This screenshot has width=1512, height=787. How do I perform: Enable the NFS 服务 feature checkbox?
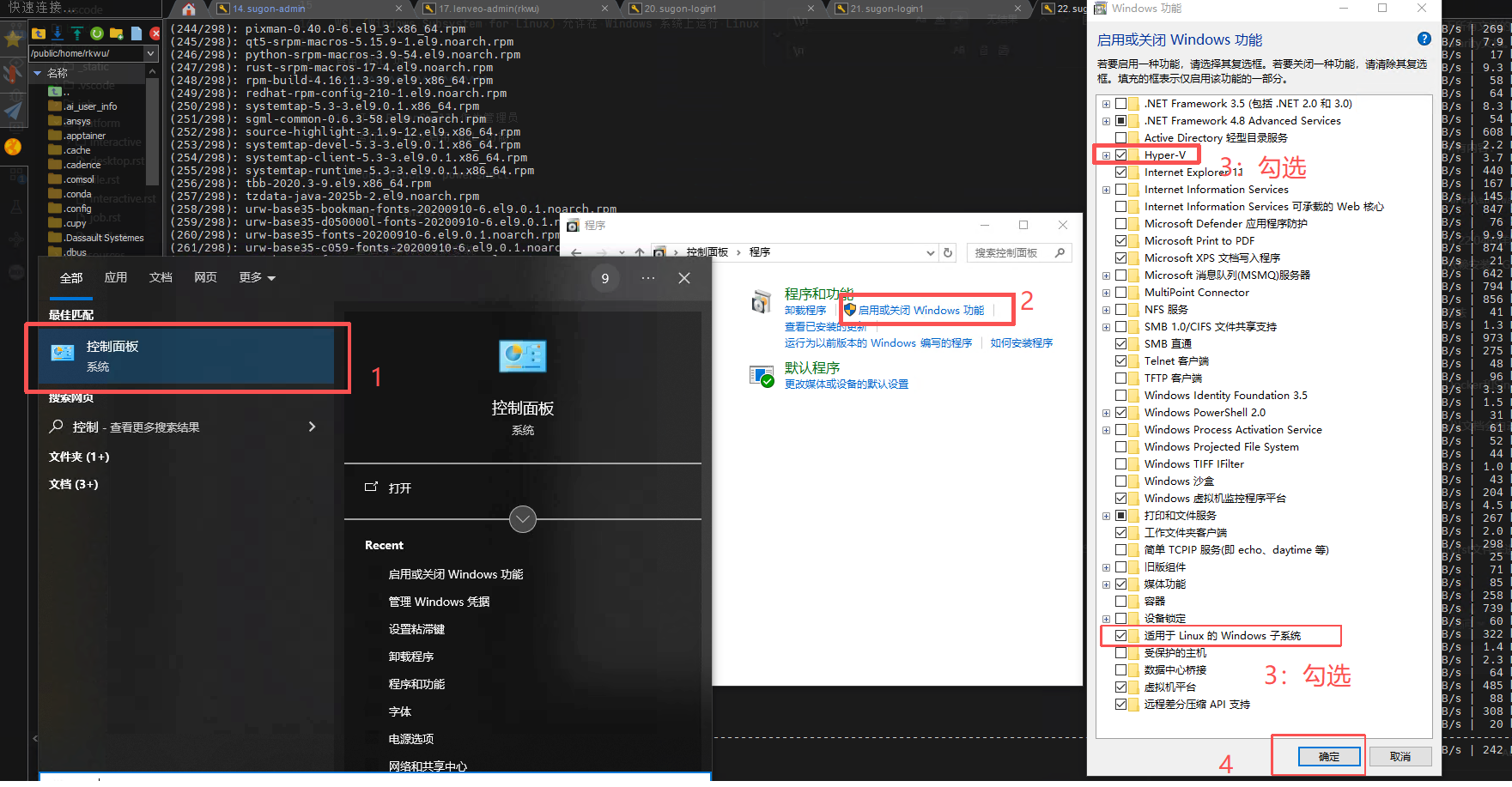tap(1121, 309)
